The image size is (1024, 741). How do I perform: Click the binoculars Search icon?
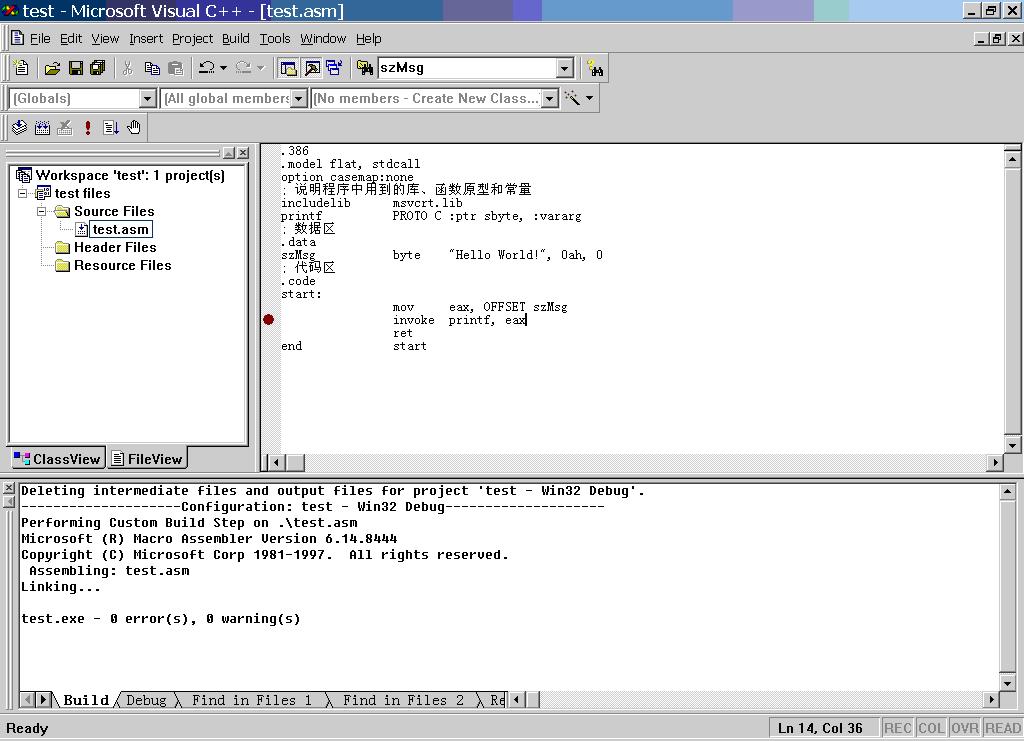pyautogui.click(x=595, y=68)
